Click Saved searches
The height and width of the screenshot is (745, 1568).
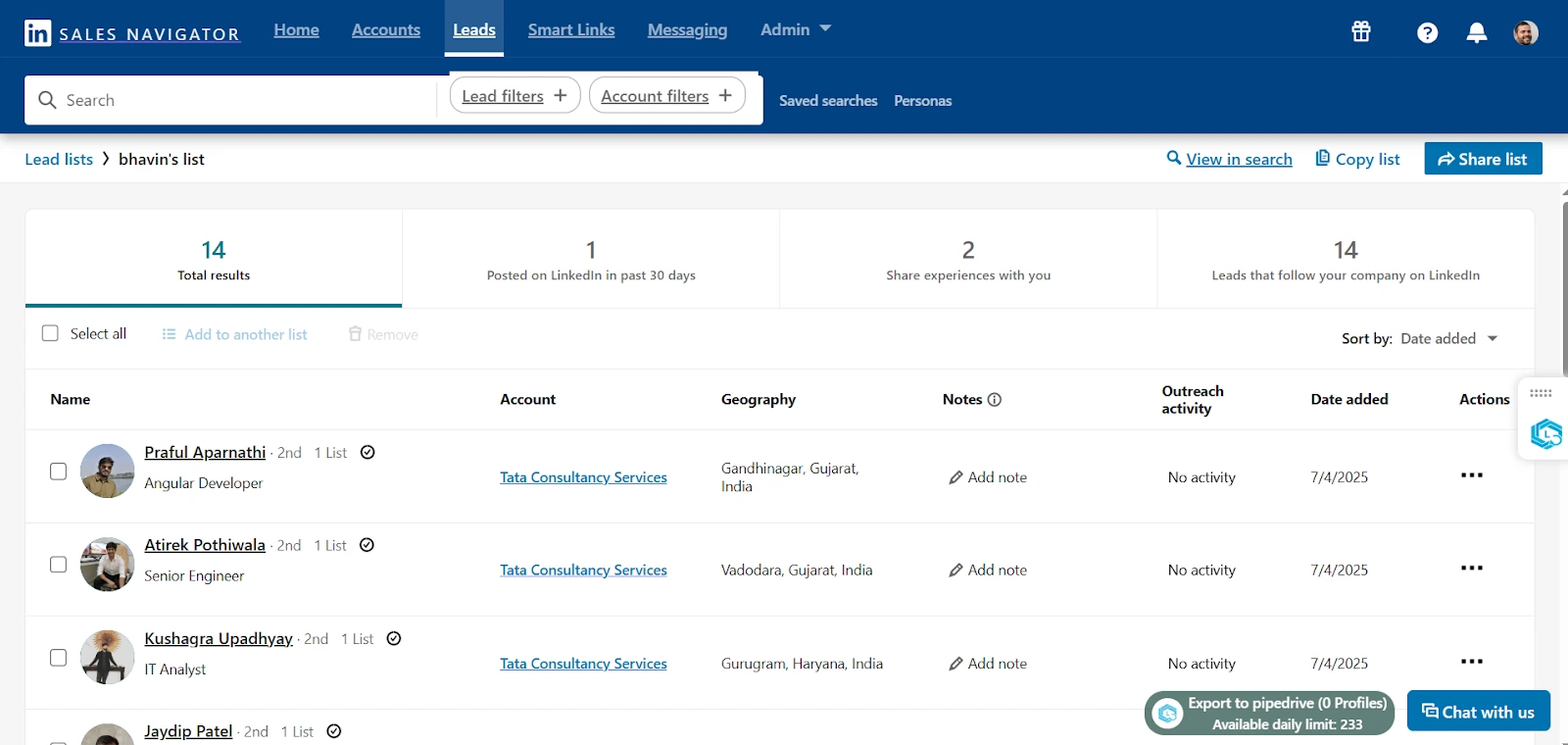click(828, 100)
